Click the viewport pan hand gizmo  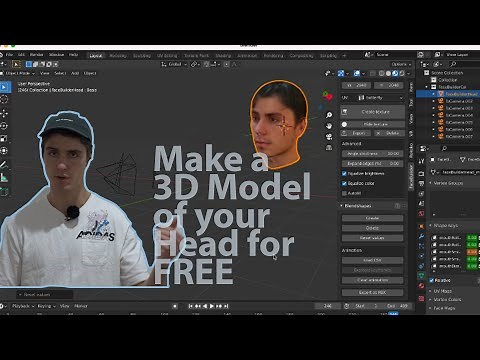pyautogui.click(x=329, y=126)
